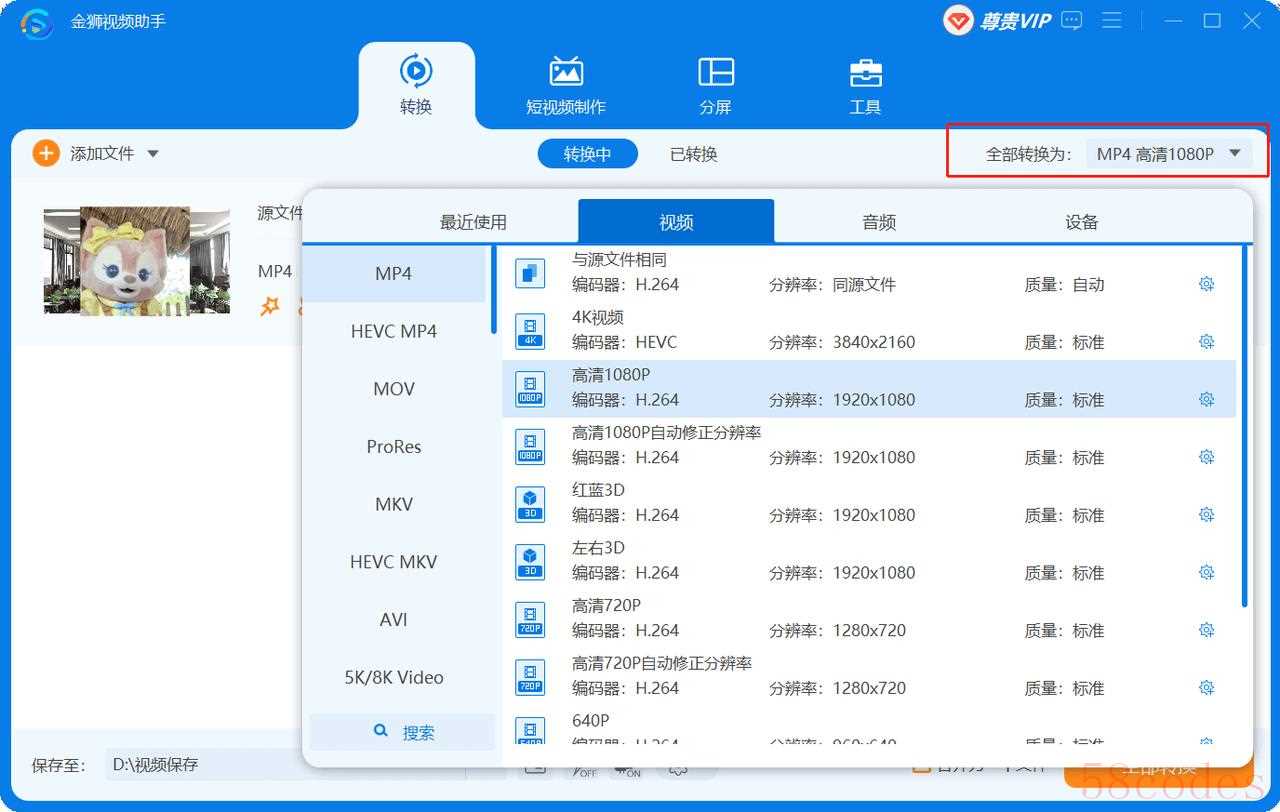Select HEVC MKV in the format list
Screen dimensions: 1280x812
coord(394,562)
